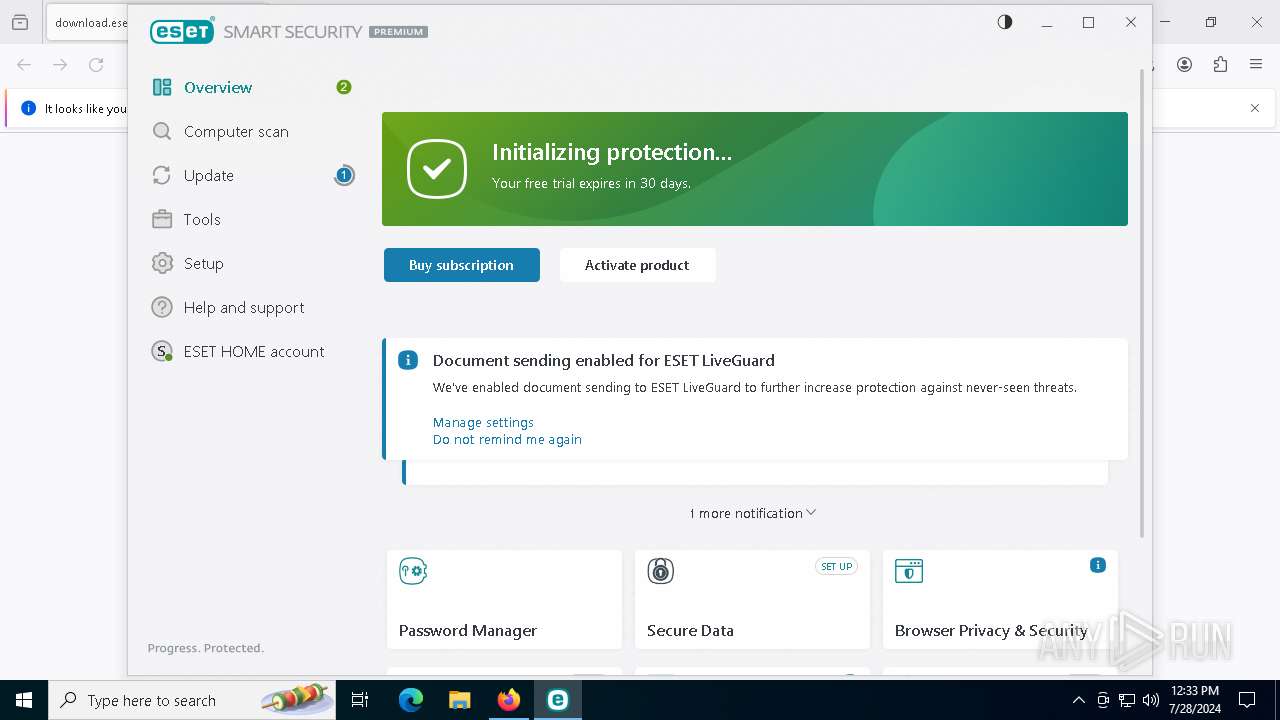The image size is (1280, 720).
Task: Click the ESET window vertical scrollbar
Action: 1142,303
